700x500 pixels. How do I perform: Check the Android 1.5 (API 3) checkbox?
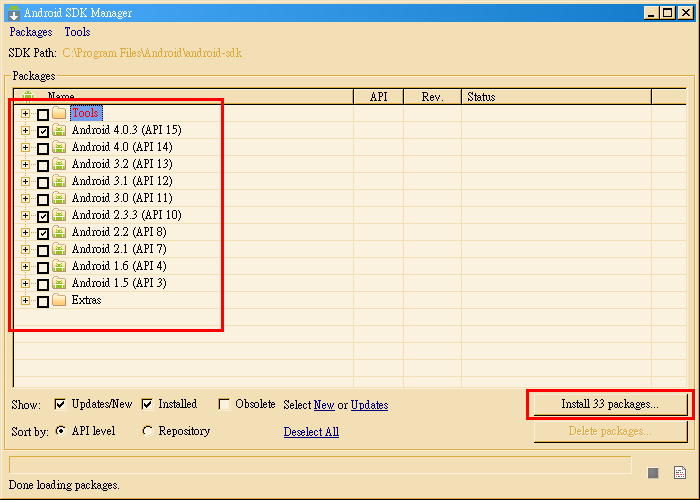point(43,284)
